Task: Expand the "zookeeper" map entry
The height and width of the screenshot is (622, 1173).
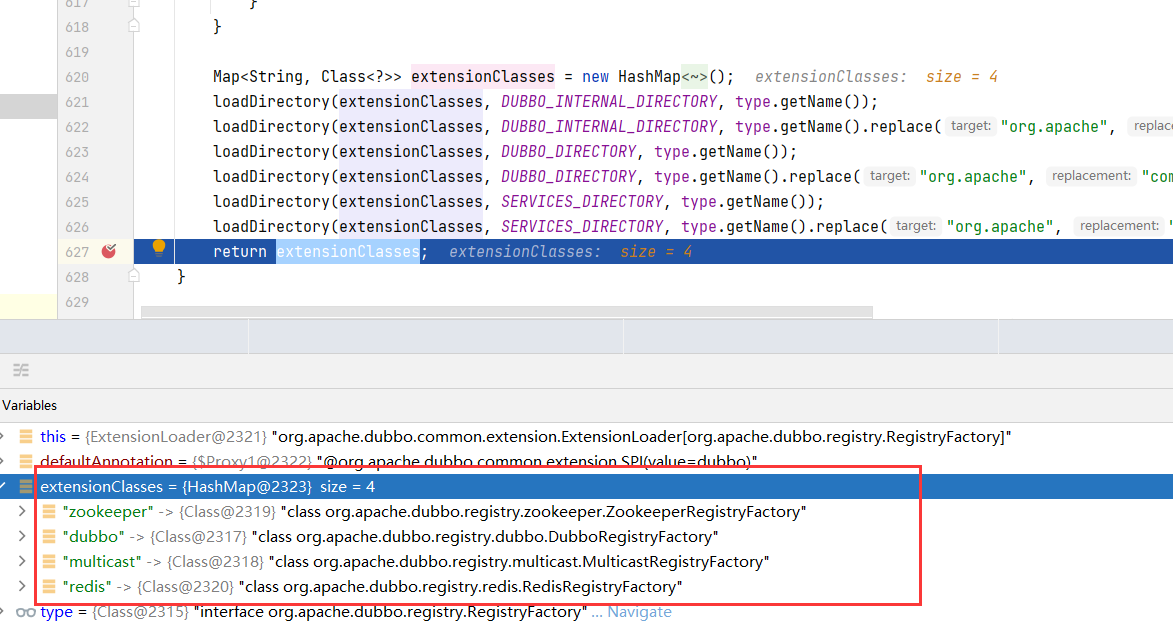Action: click(x=22, y=511)
